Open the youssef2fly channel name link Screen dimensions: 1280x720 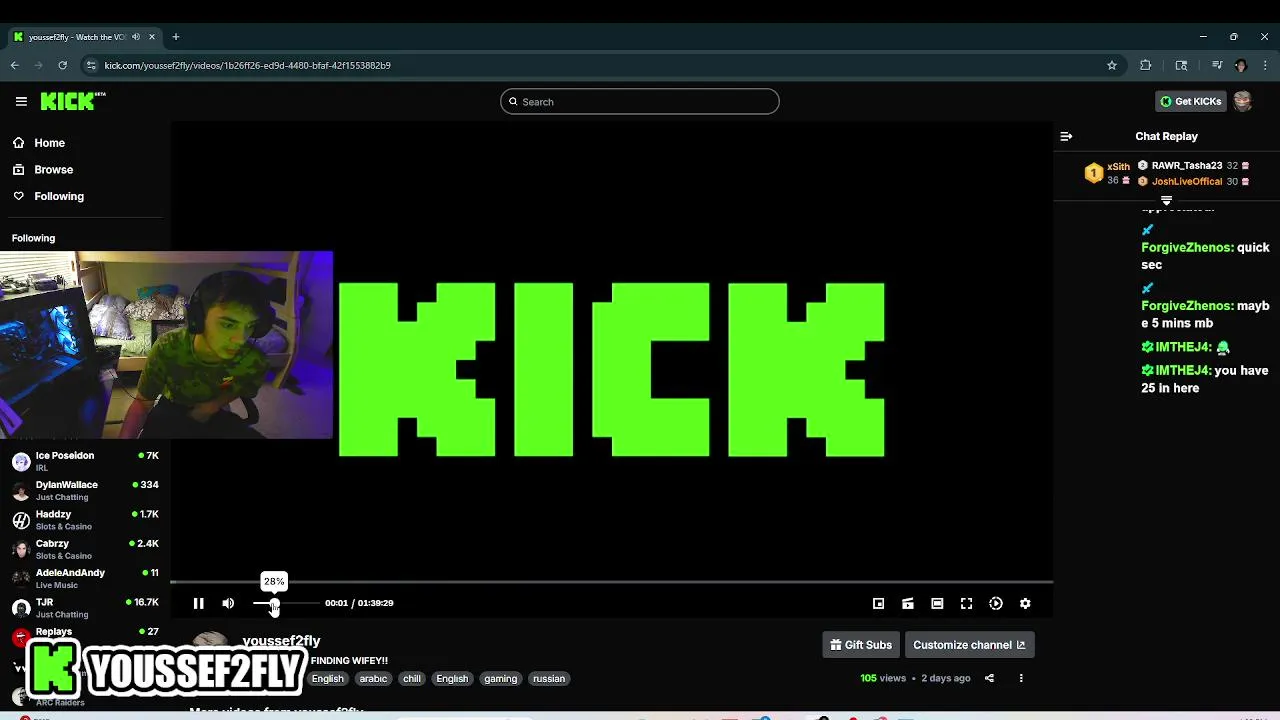[281, 640]
